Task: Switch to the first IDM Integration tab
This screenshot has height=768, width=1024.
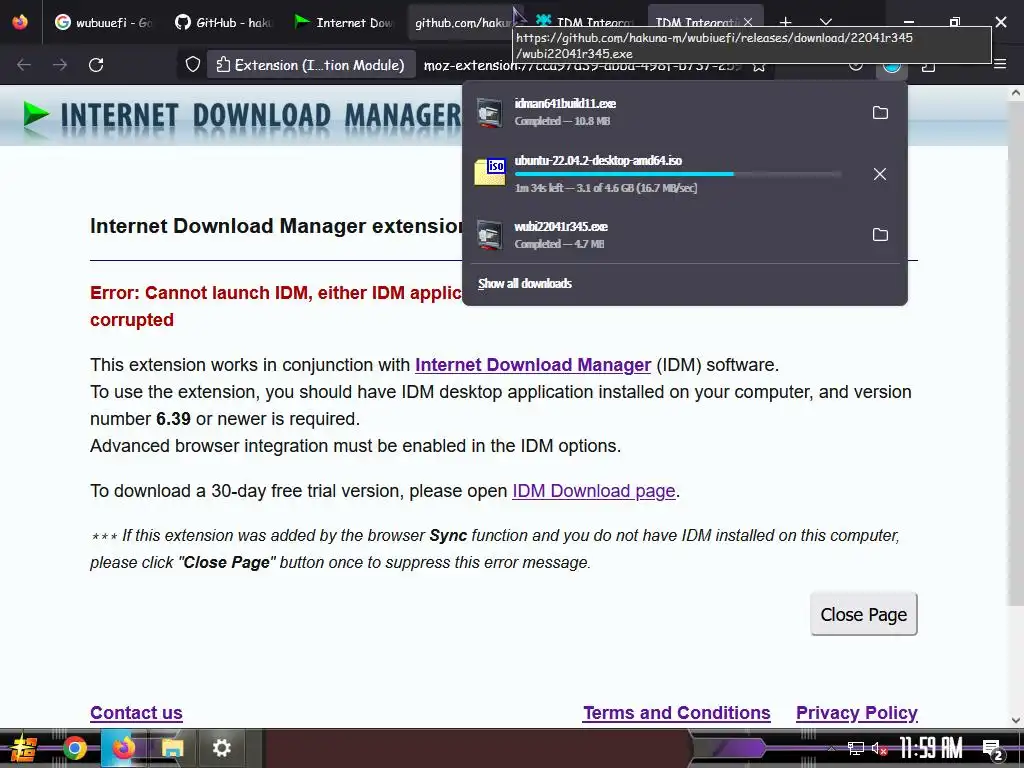Action: (x=584, y=22)
